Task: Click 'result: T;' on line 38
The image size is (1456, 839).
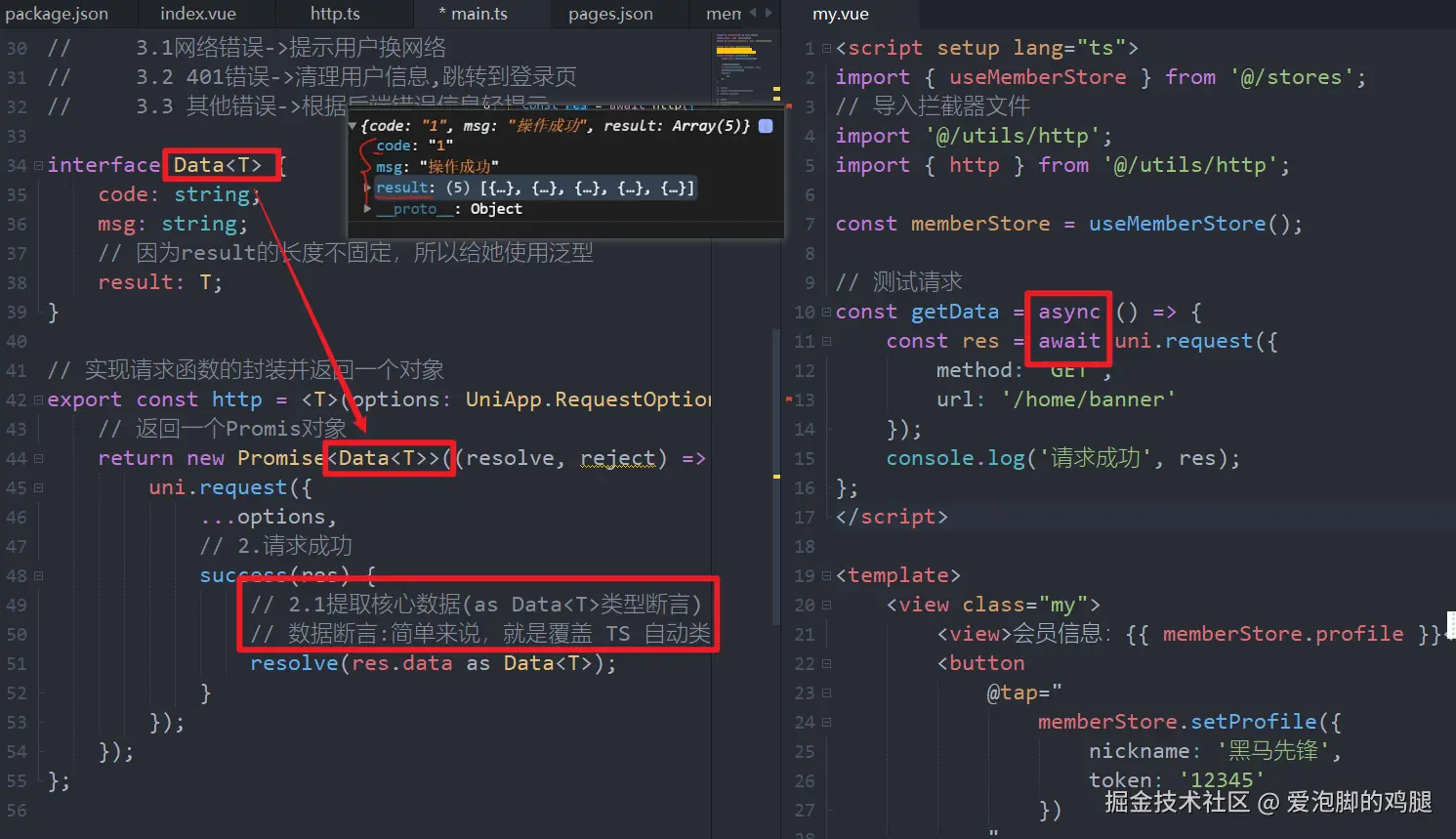Action: (160, 282)
